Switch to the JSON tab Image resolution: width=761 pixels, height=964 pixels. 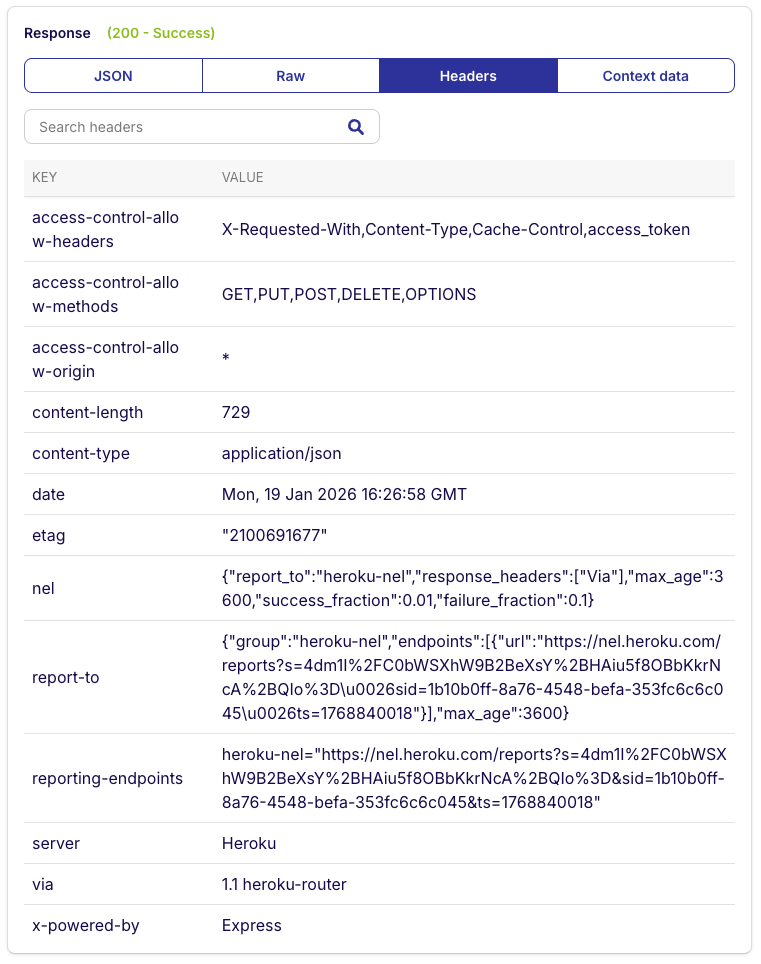point(113,75)
